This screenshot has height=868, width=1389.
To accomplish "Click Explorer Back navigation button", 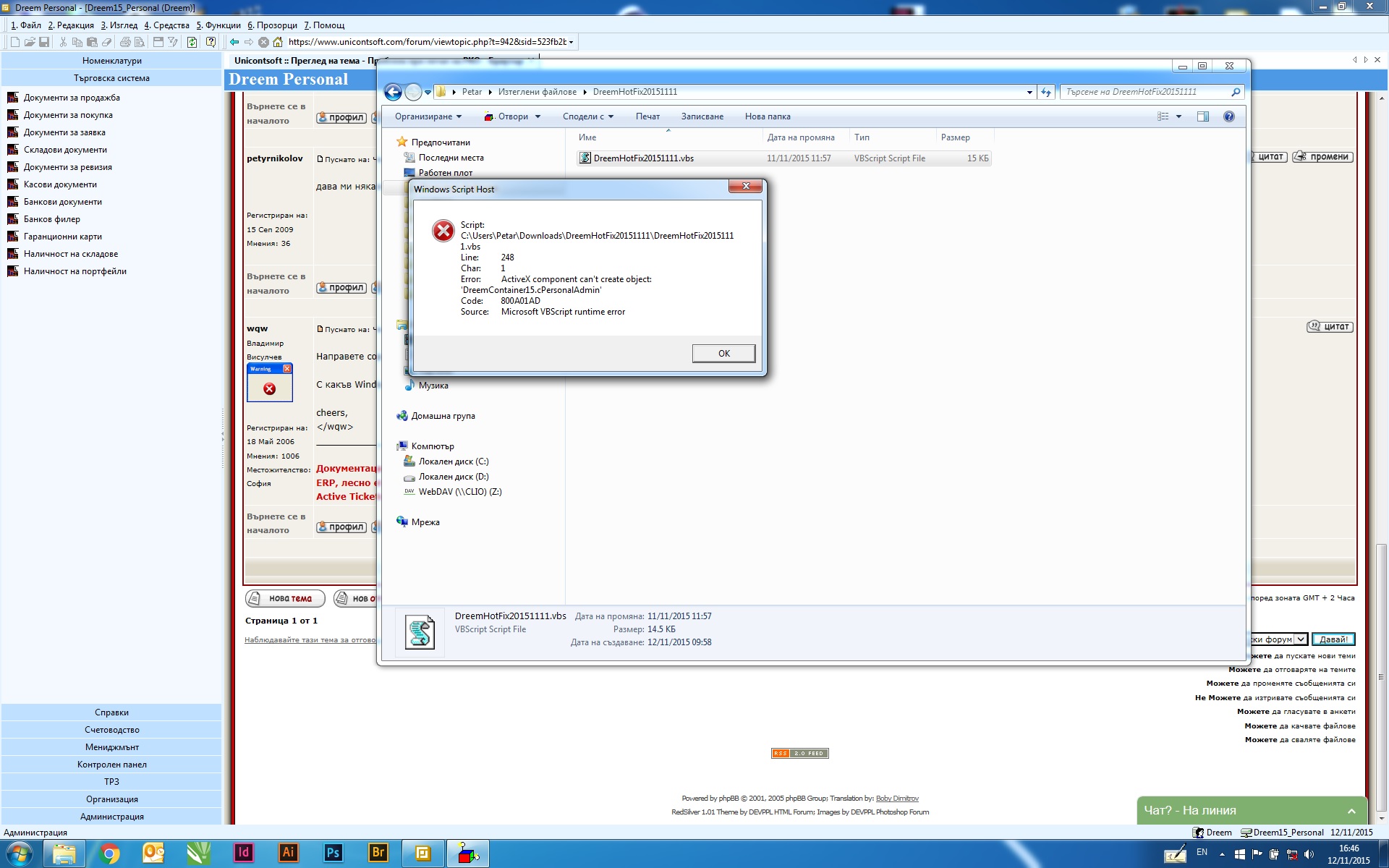I will tap(393, 92).
